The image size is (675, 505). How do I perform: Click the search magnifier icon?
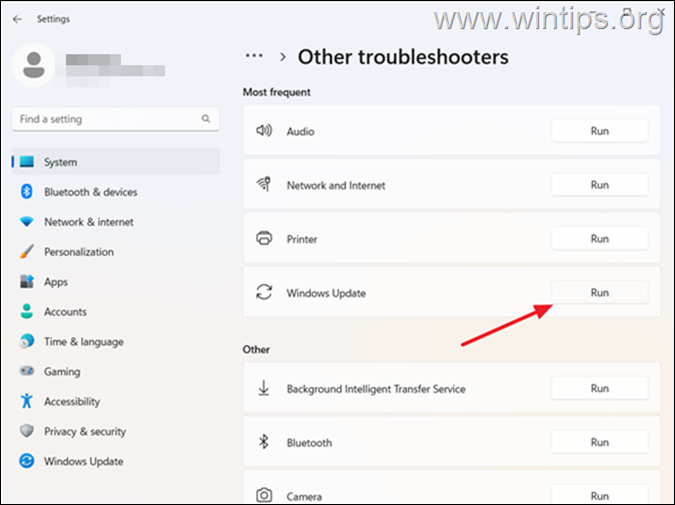[x=206, y=118]
